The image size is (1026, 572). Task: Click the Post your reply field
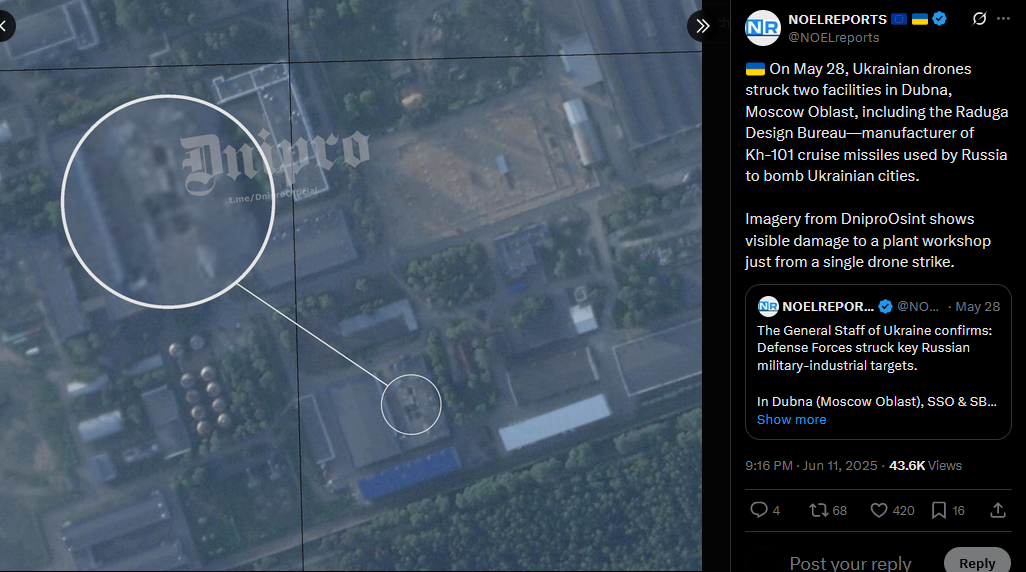tap(850, 563)
